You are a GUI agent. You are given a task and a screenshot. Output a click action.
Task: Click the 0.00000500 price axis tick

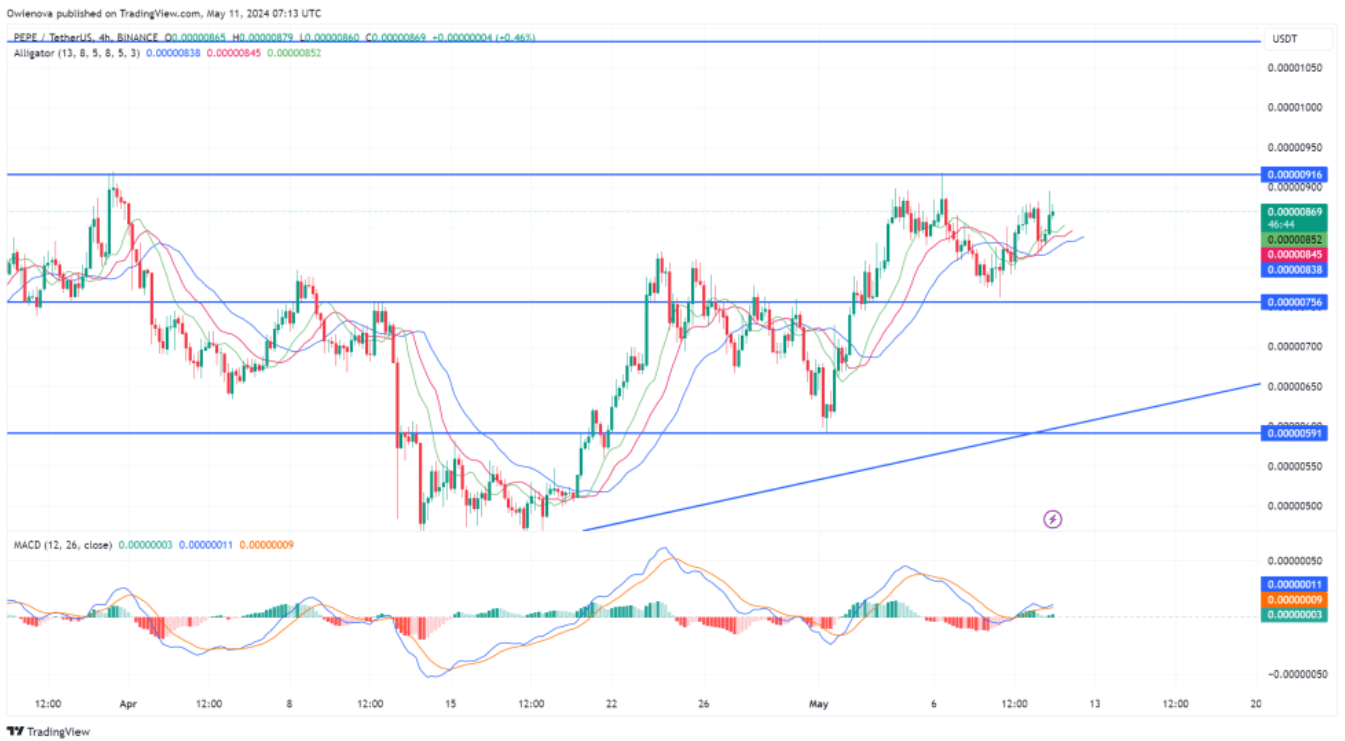[1294, 506]
